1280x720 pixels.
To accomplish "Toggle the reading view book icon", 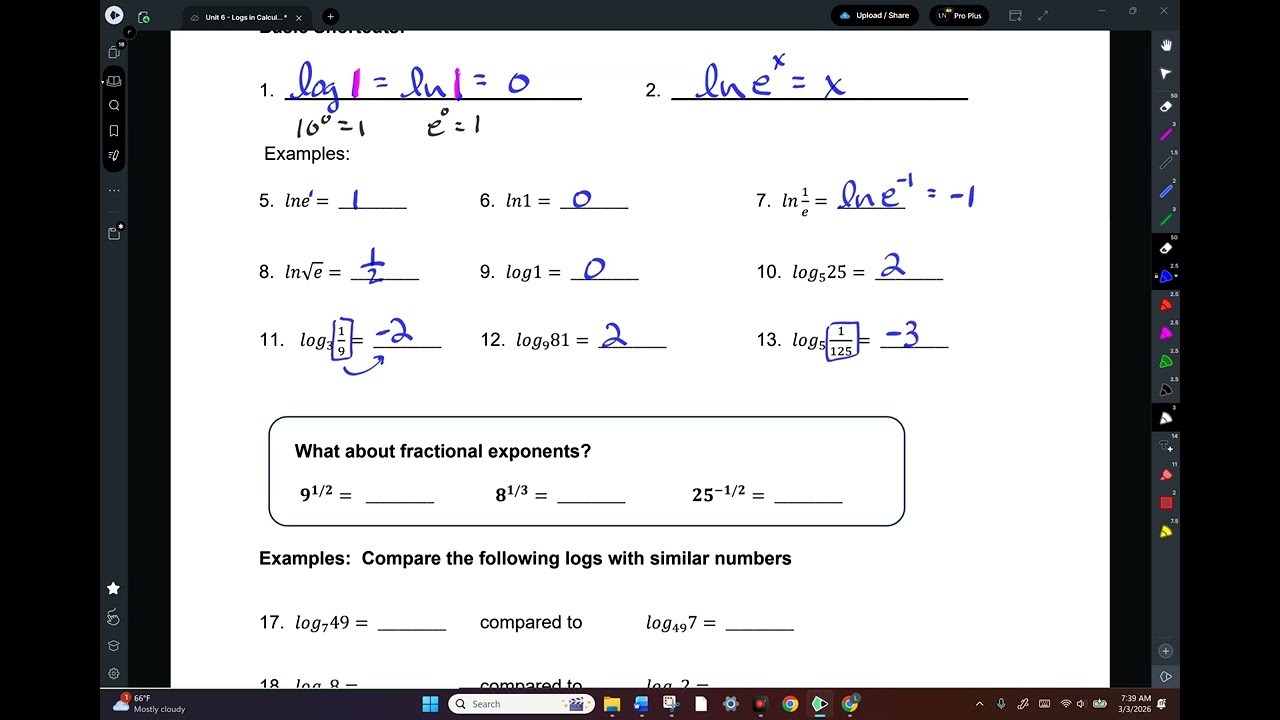I will pyautogui.click(x=114, y=81).
